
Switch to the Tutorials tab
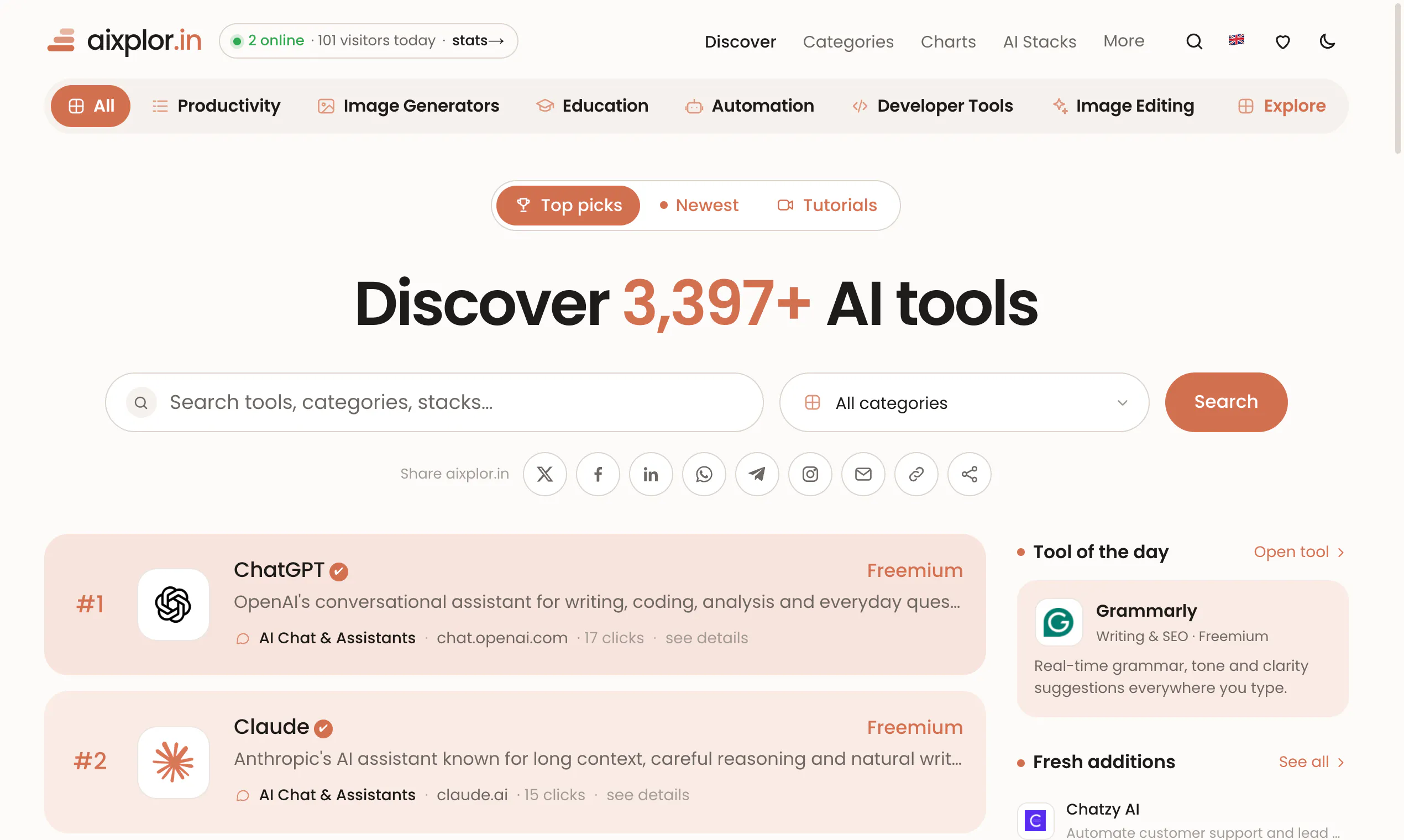tap(827, 205)
